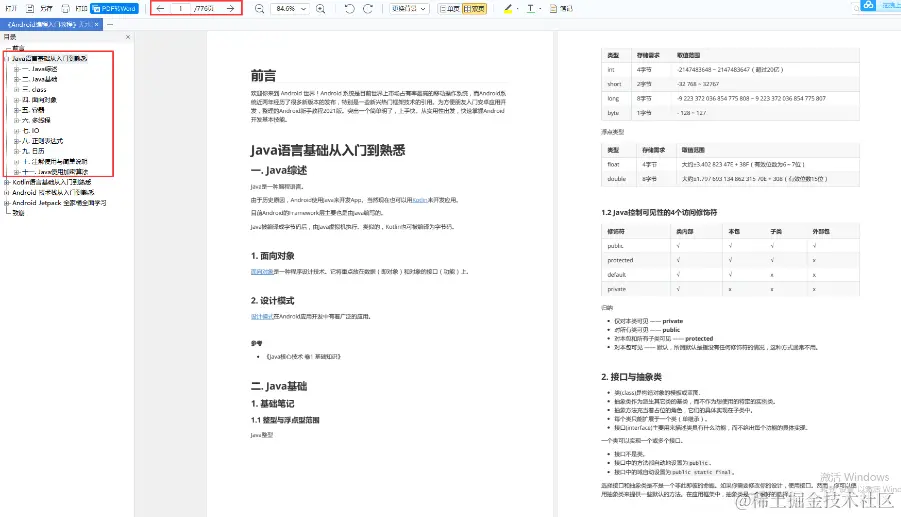The width and height of the screenshot is (901, 517).
Task: Select the underlined T text tool
Action: click(x=530, y=9)
